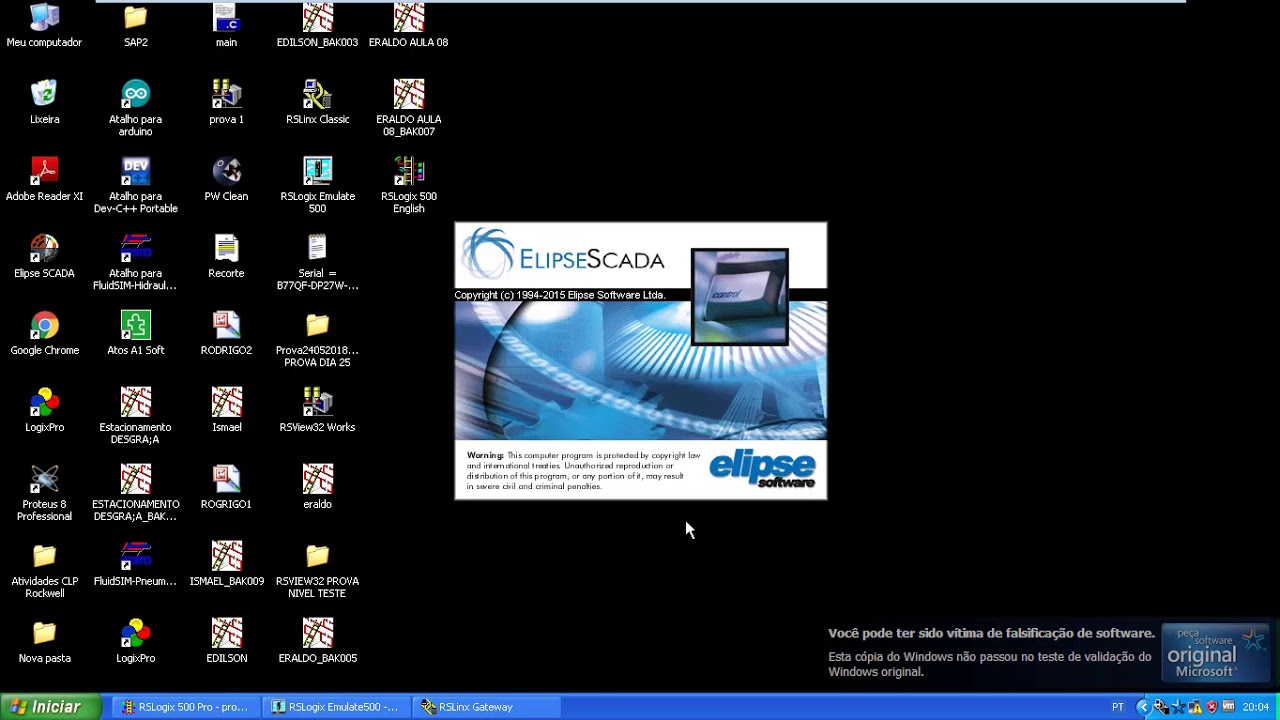Click the taskbar clock showing 20:04
The height and width of the screenshot is (720, 1280).
click(x=1256, y=707)
